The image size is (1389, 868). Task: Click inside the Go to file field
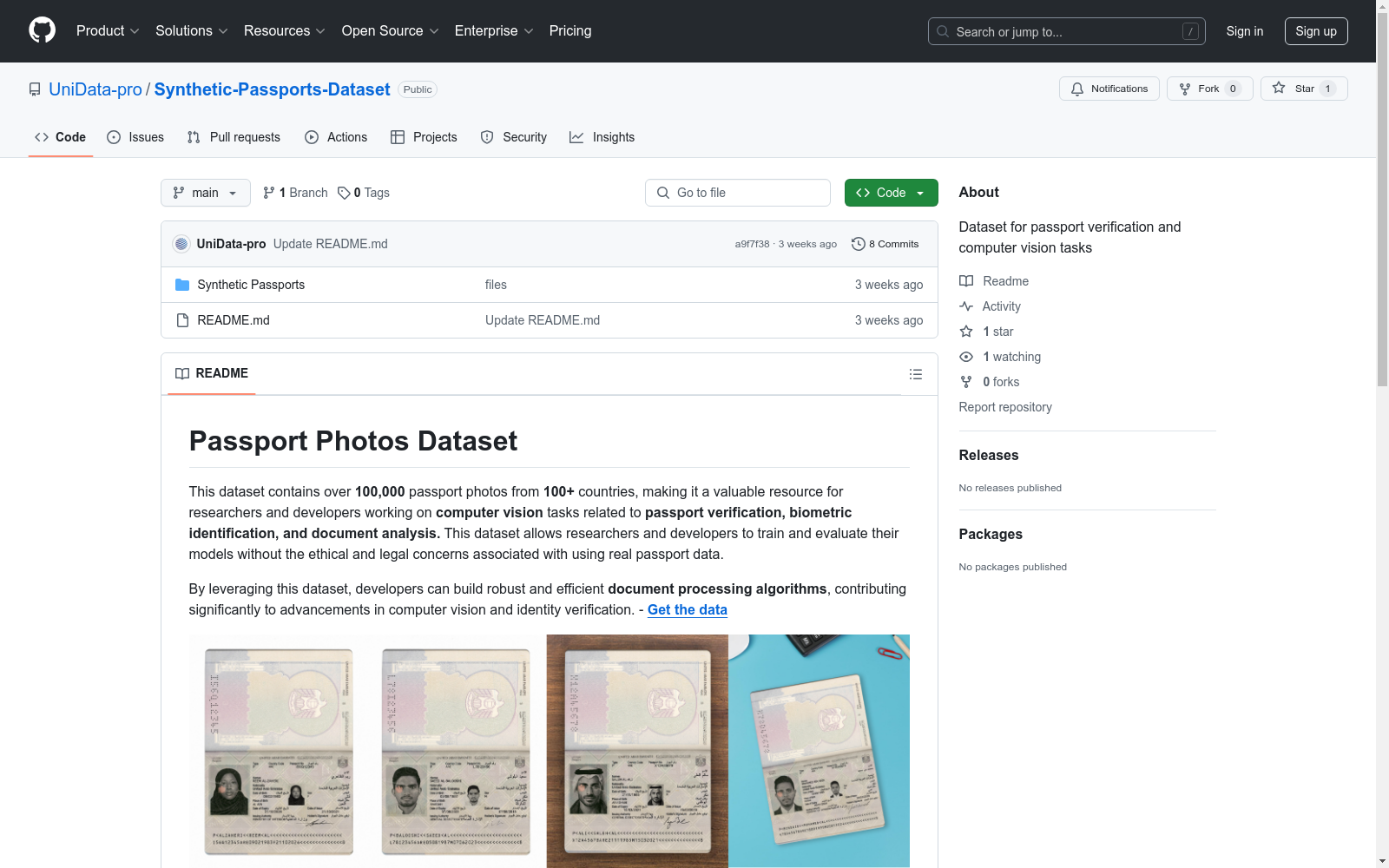[738, 193]
